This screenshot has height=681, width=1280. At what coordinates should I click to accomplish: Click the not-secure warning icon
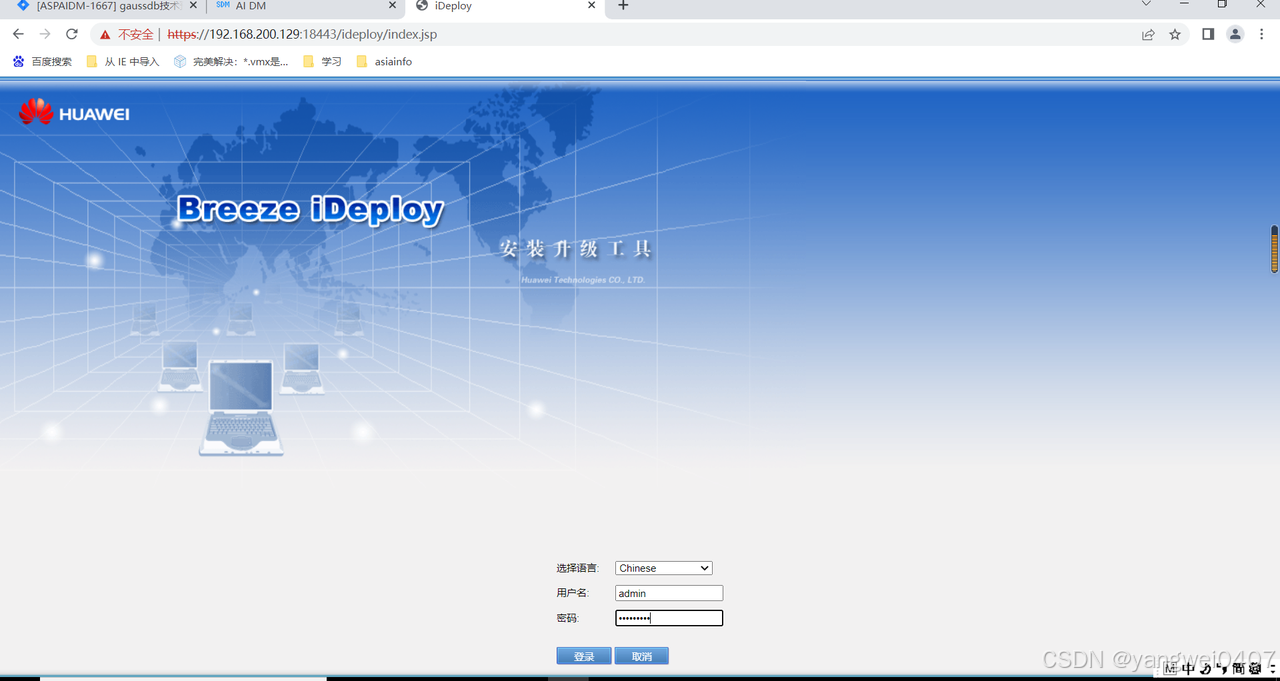point(105,34)
